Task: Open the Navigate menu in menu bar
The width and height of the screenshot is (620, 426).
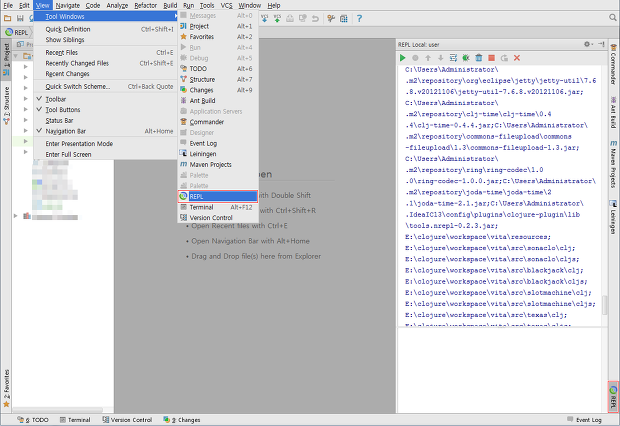Action: click(x=68, y=5)
